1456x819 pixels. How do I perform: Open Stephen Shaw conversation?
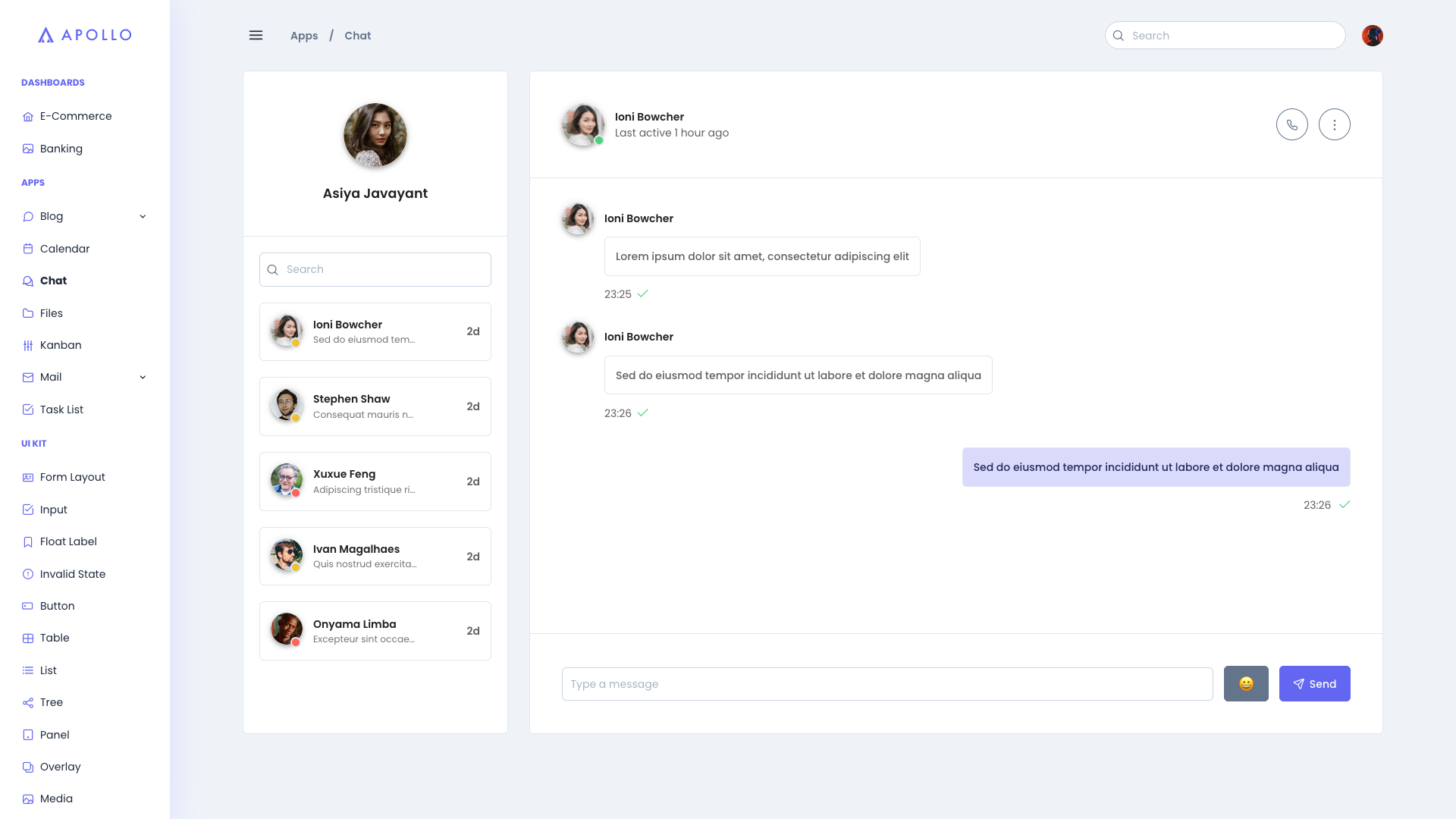pyautogui.click(x=375, y=406)
